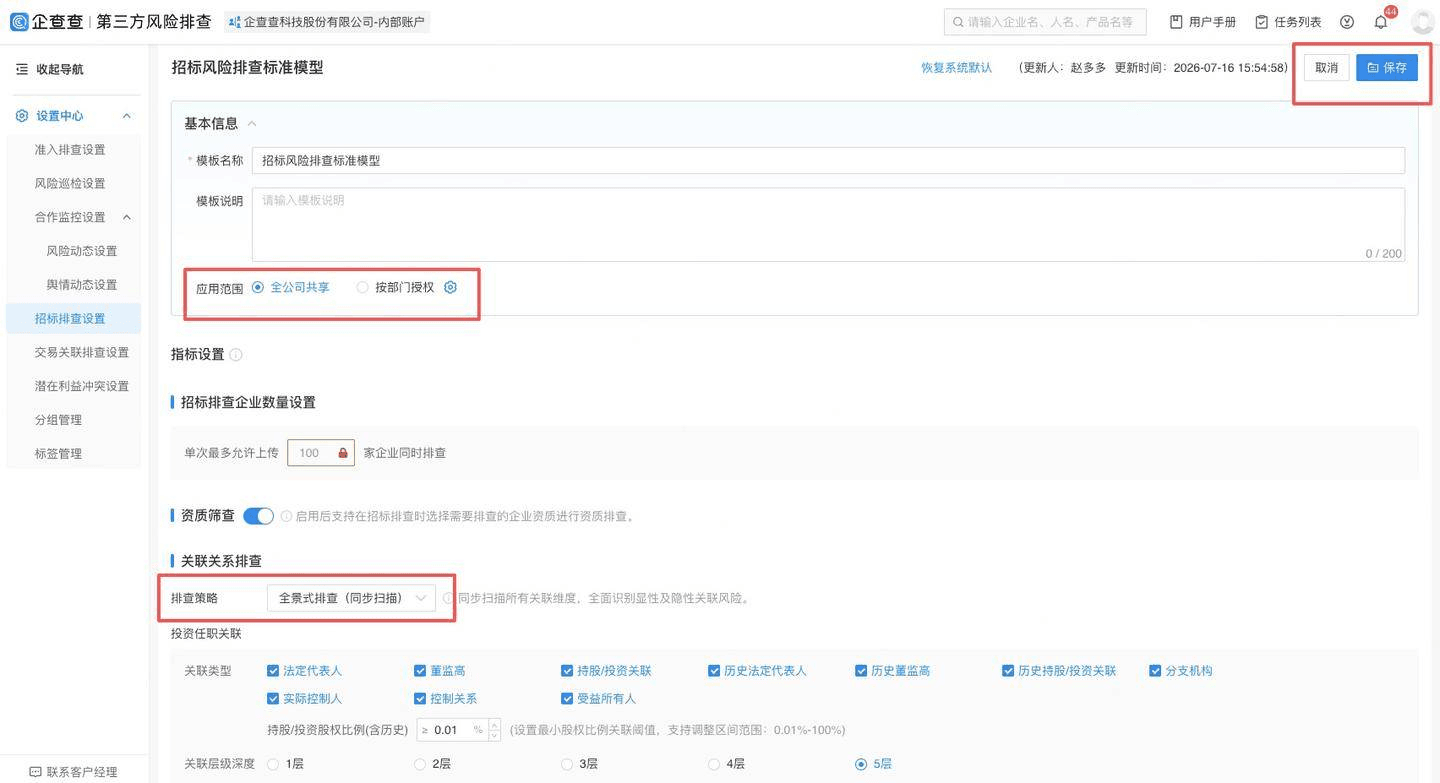Click the 恢复系统默认 link
The height and width of the screenshot is (783, 1440).
click(957, 68)
